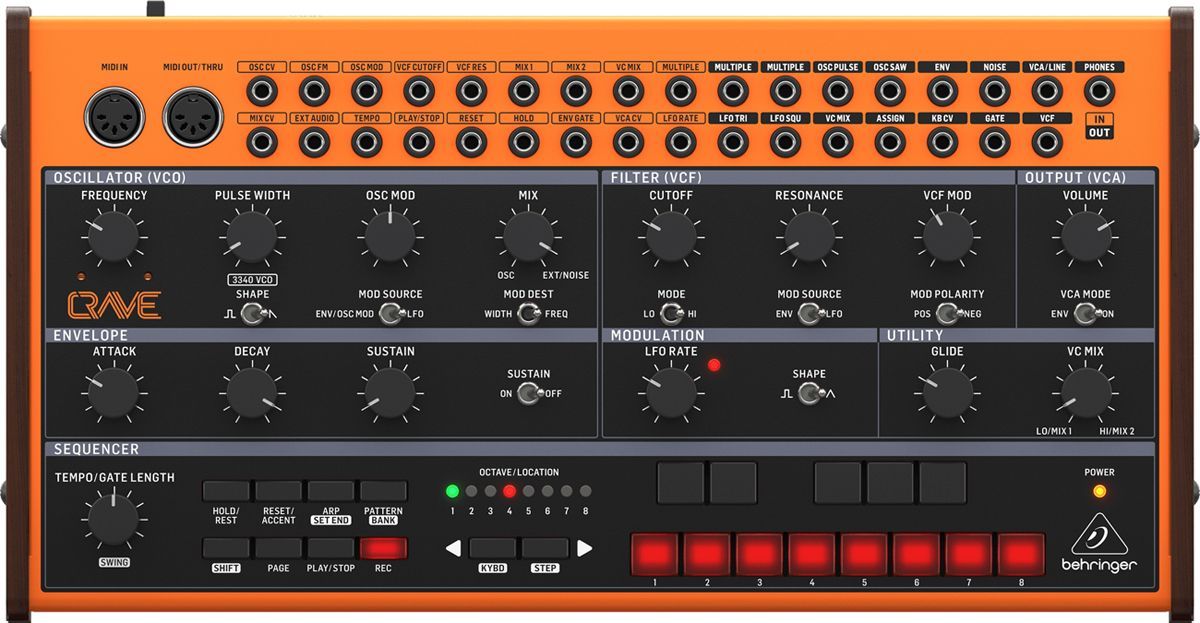Click the OSC CV patch jack

pyautogui.click(x=262, y=93)
